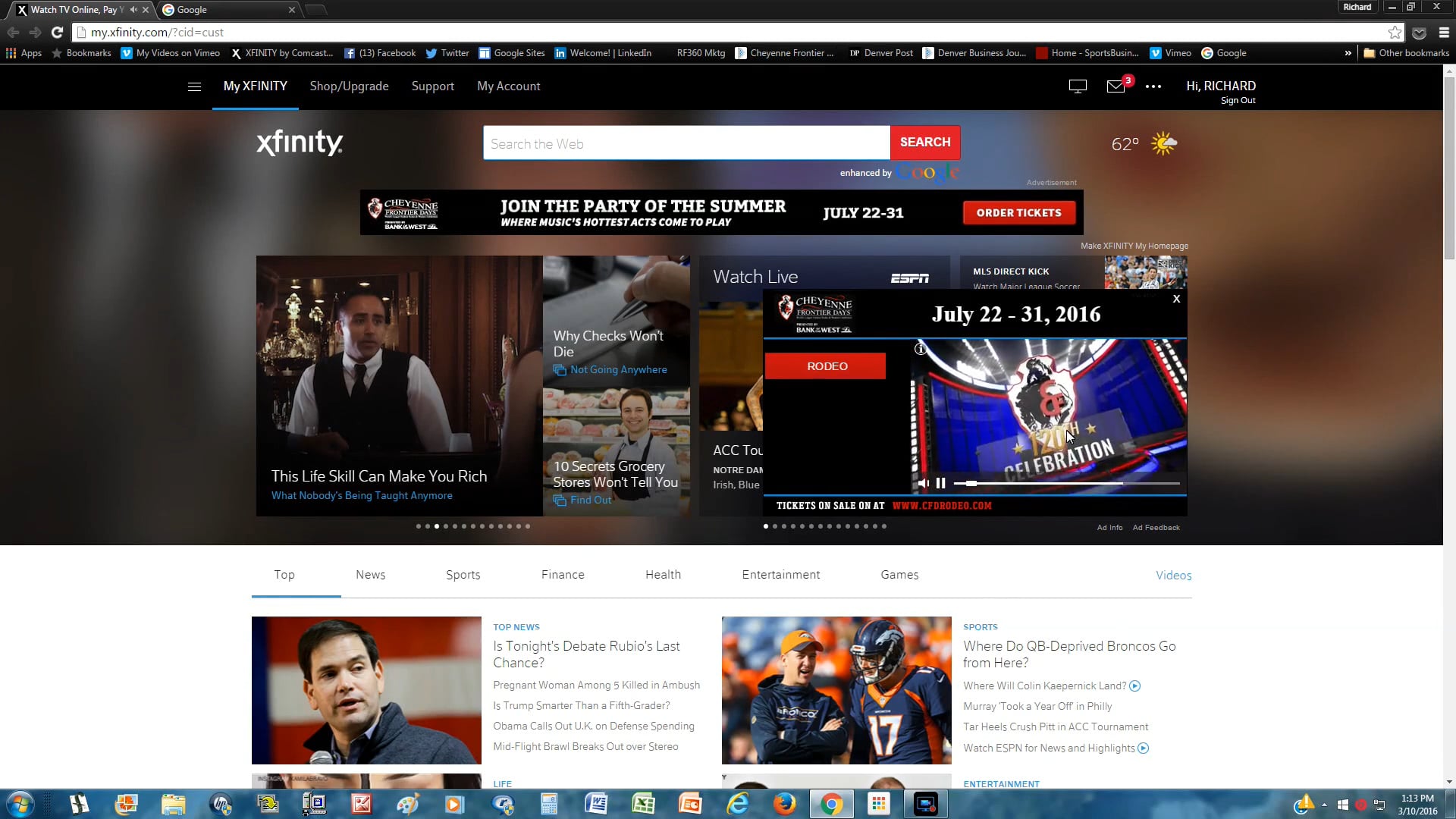
Task: Reload the page with refresh icon
Action: click(x=57, y=32)
